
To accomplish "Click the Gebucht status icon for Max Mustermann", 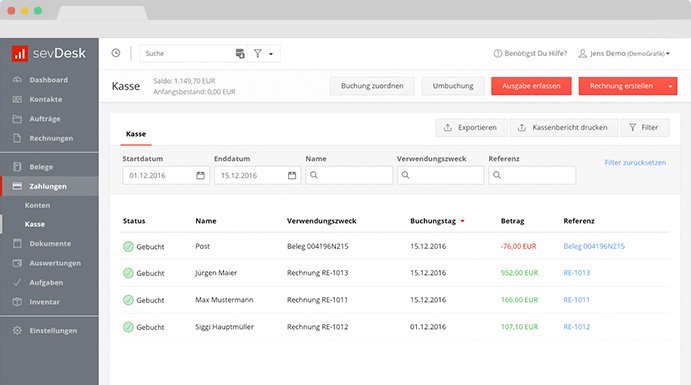I will 128,300.
